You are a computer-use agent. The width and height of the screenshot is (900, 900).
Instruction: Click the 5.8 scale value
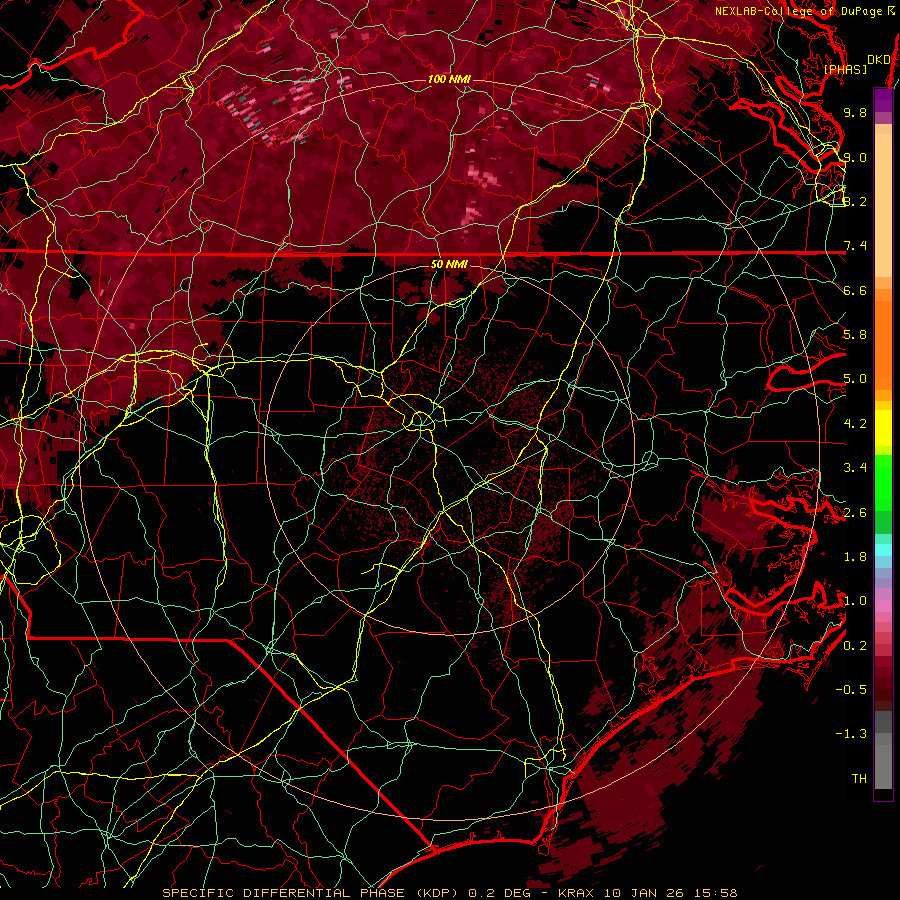pos(855,335)
